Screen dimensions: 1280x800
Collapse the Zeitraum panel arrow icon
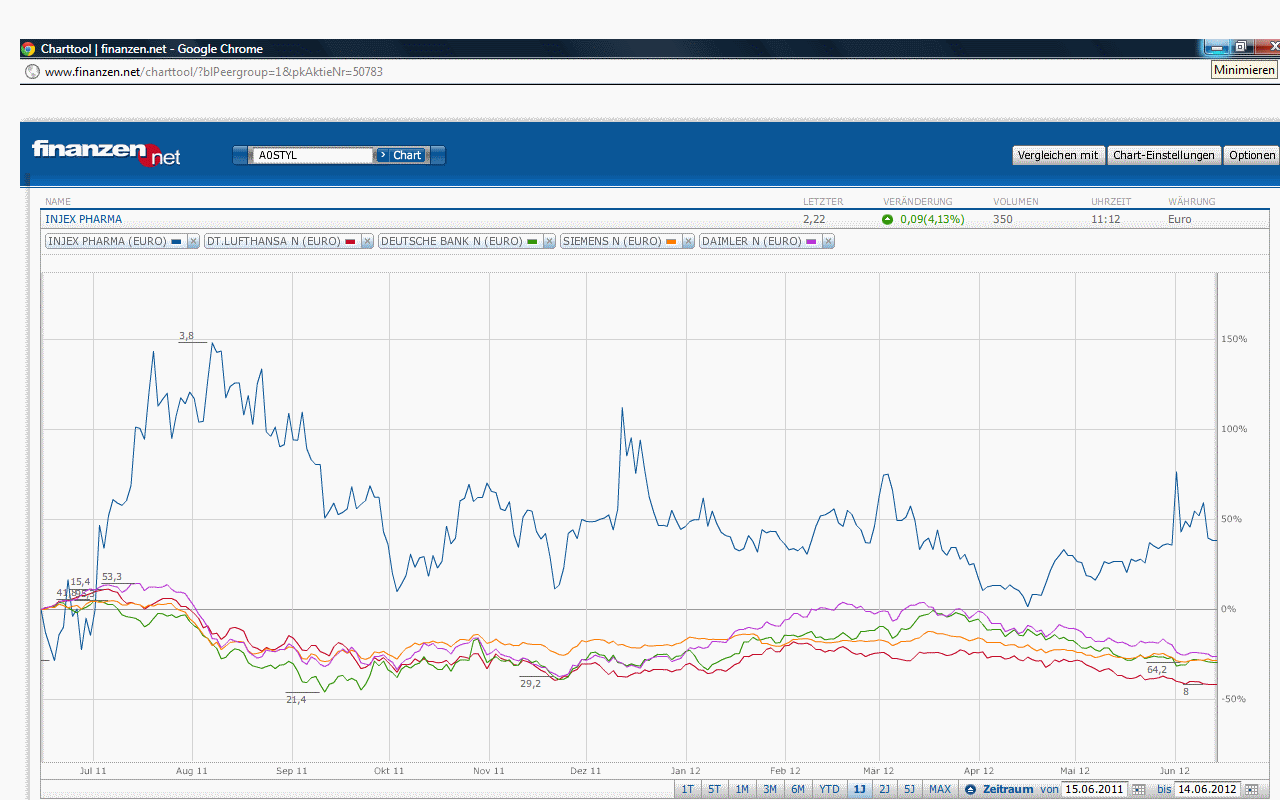[970, 790]
